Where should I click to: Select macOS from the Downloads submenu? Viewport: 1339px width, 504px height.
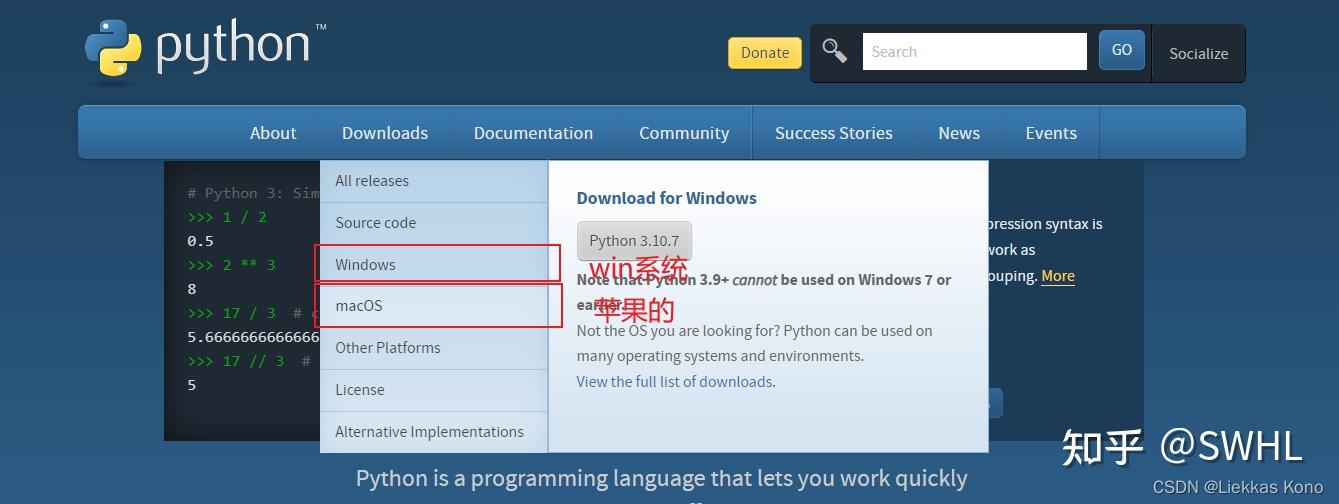358,306
